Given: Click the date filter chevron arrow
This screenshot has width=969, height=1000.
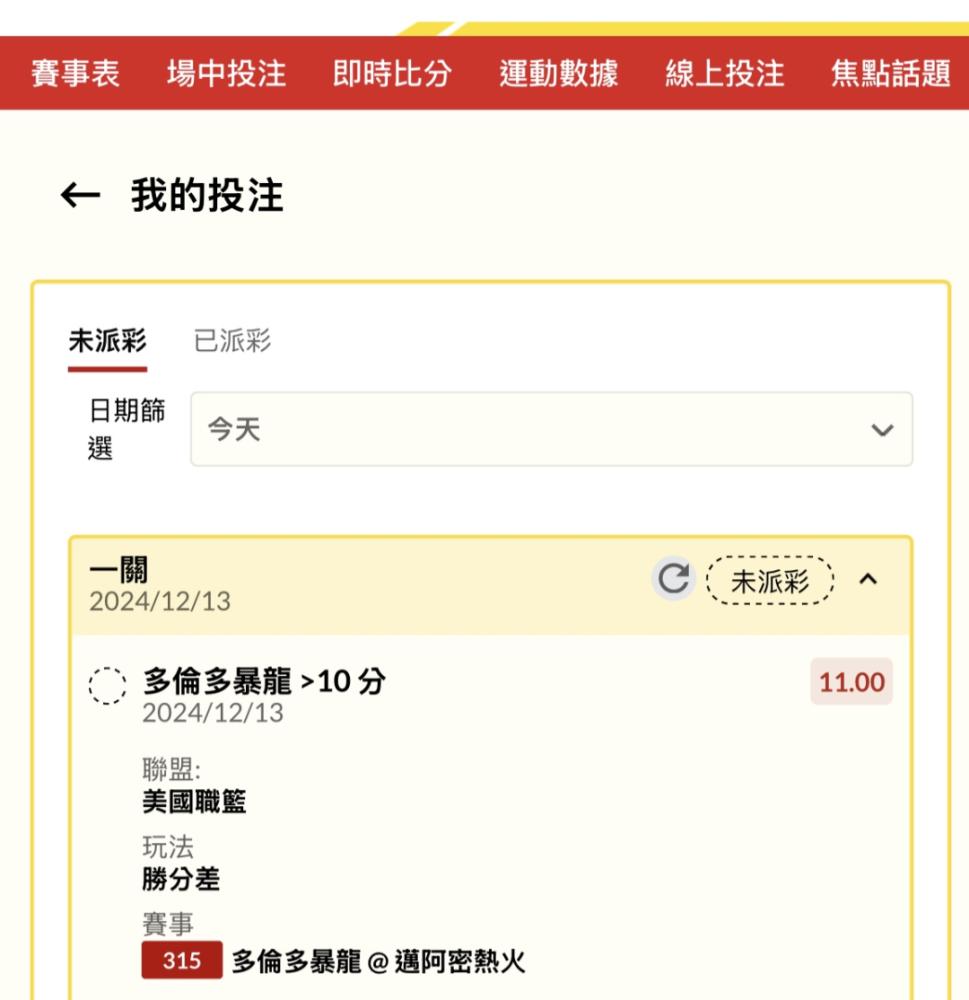Looking at the screenshot, I should click(882, 430).
